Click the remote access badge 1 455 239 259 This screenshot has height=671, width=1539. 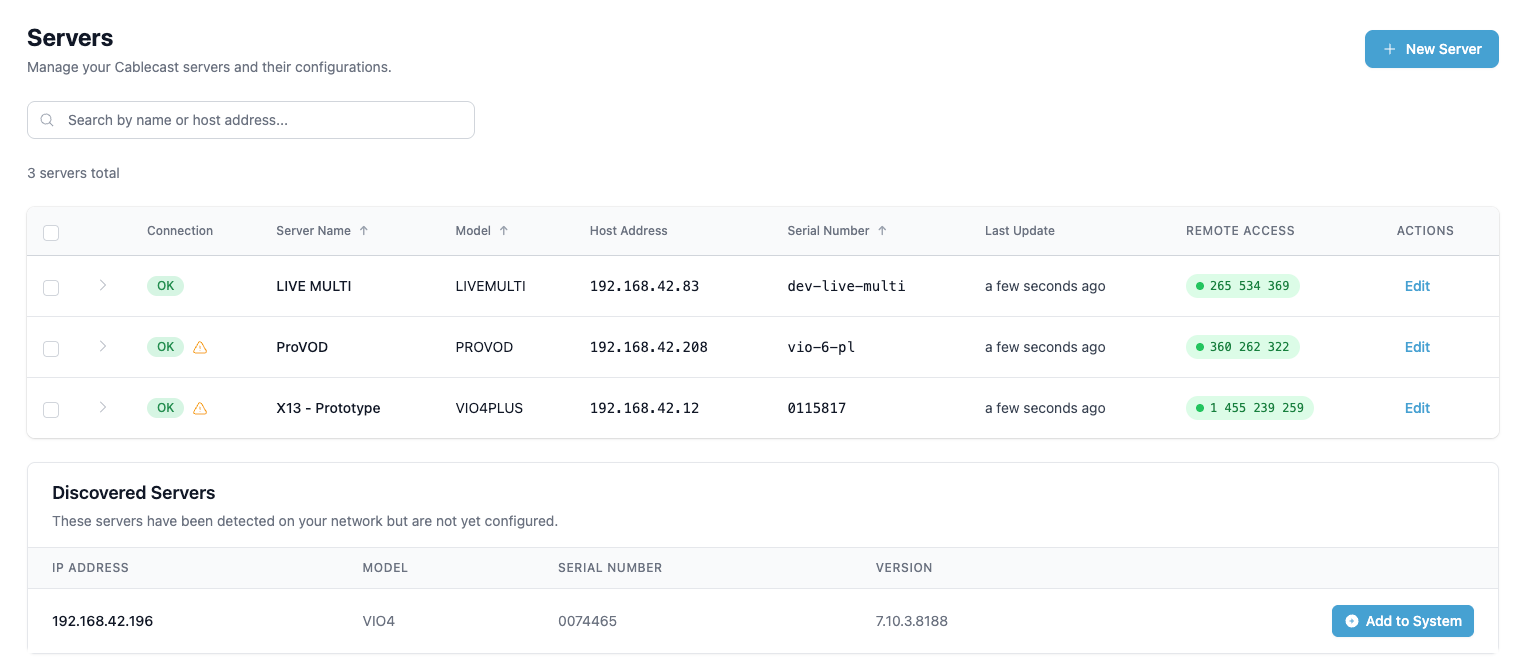[1250, 408]
